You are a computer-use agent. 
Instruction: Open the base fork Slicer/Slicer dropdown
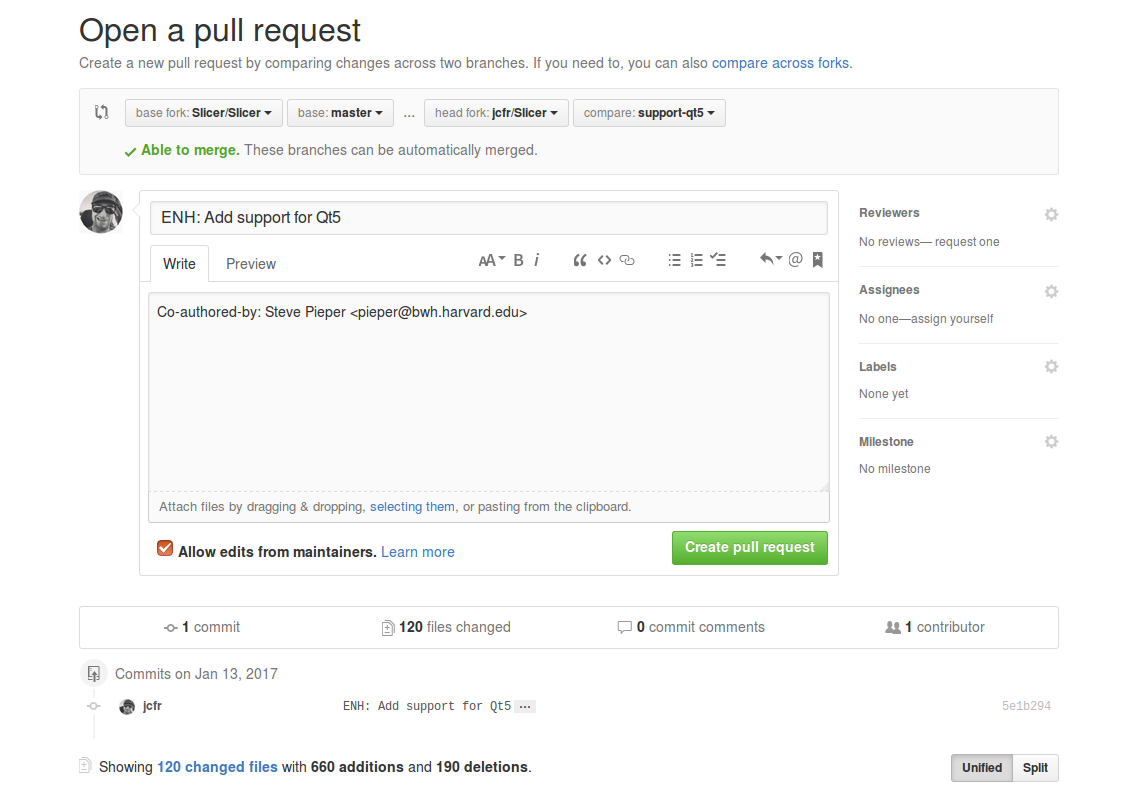click(204, 113)
